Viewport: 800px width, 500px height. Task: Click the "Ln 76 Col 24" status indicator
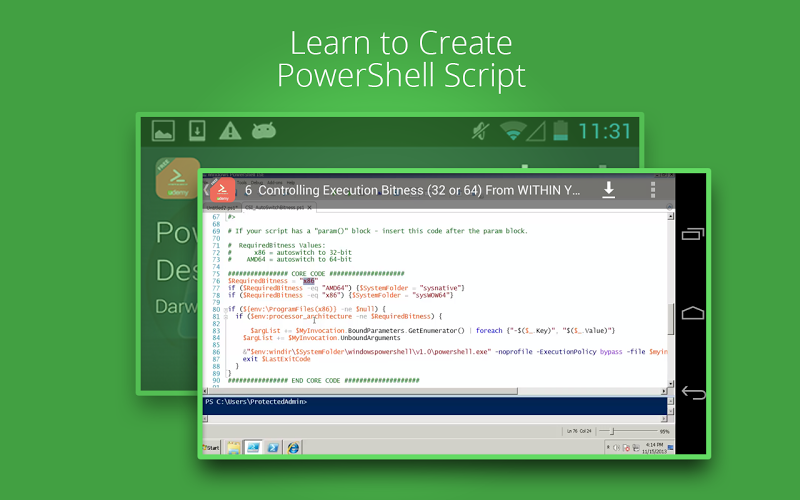(579, 432)
